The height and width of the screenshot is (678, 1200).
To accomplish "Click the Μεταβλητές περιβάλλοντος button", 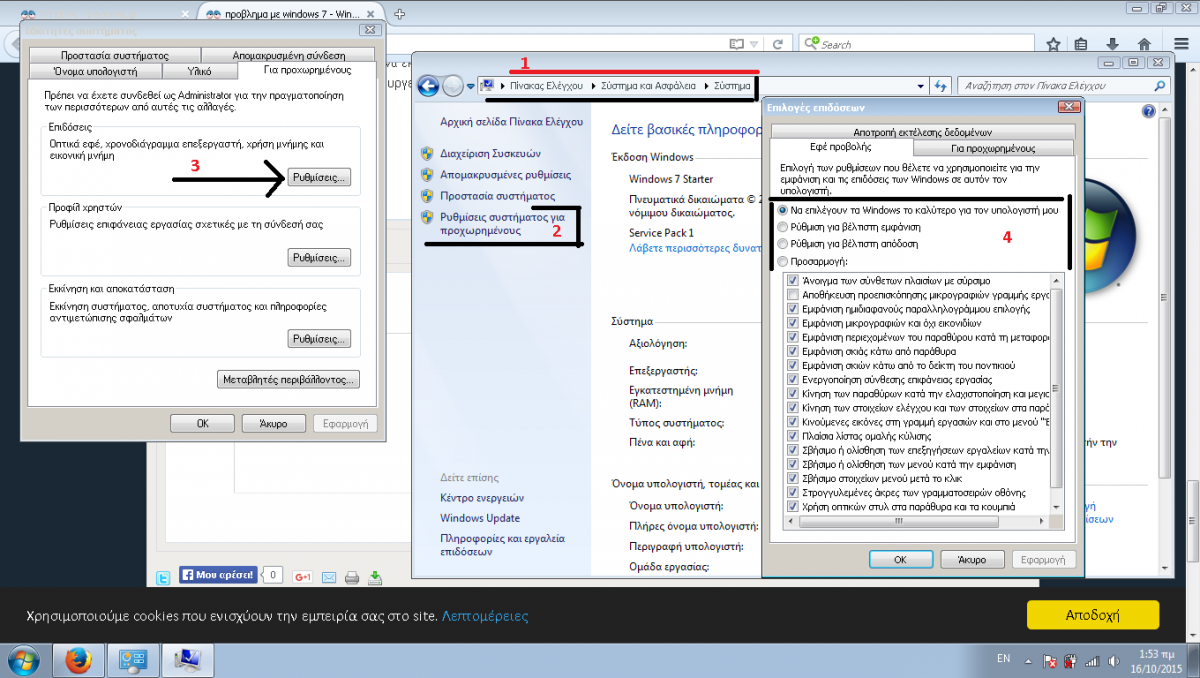I will tap(288, 380).
